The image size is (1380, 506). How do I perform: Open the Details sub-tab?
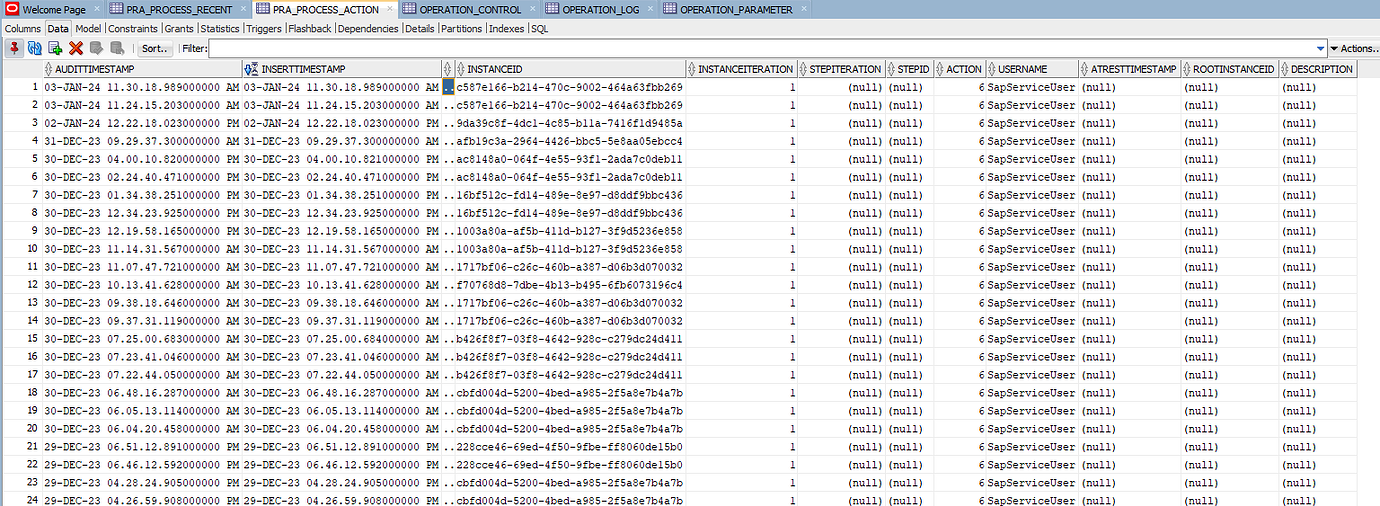coord(420,29)
